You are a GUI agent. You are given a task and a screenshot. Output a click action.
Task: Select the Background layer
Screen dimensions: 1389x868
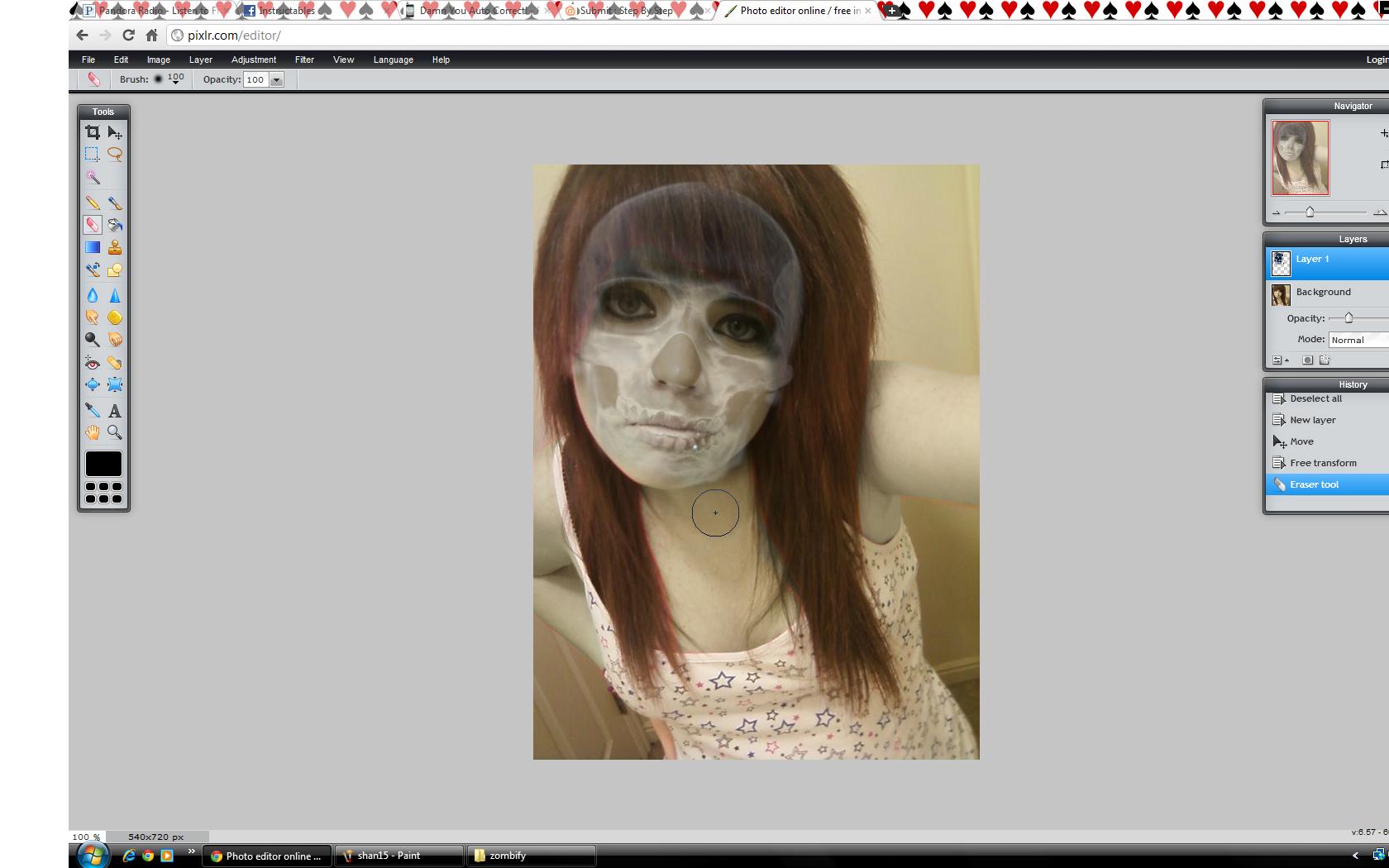tap(1328, 293)
